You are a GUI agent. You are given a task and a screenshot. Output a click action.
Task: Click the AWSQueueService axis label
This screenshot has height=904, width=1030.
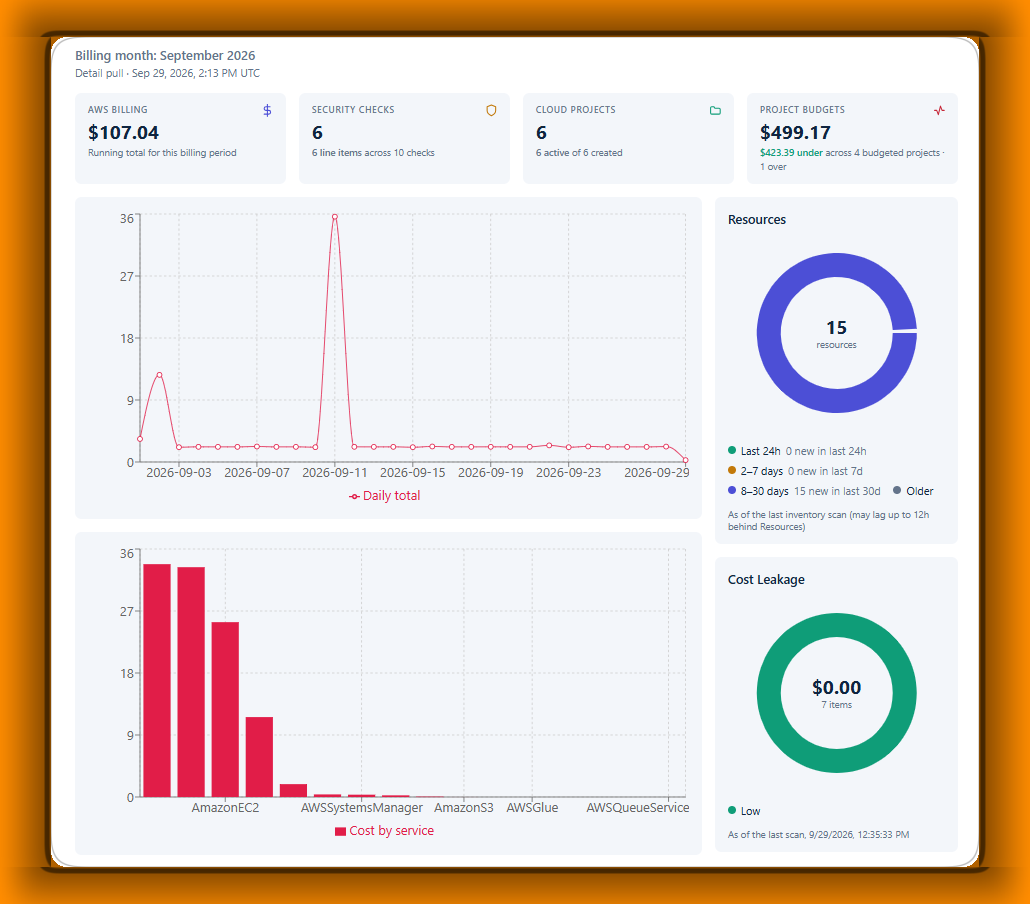638,807
